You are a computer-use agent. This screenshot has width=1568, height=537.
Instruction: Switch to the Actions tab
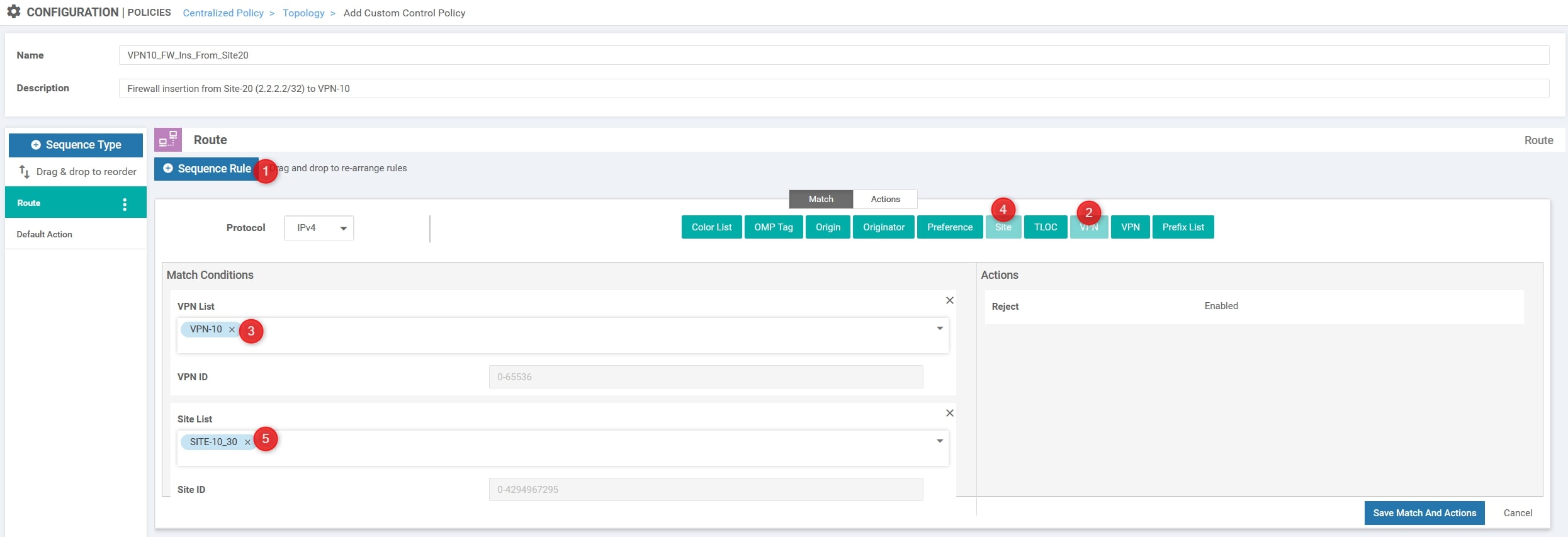pos(885,199)
